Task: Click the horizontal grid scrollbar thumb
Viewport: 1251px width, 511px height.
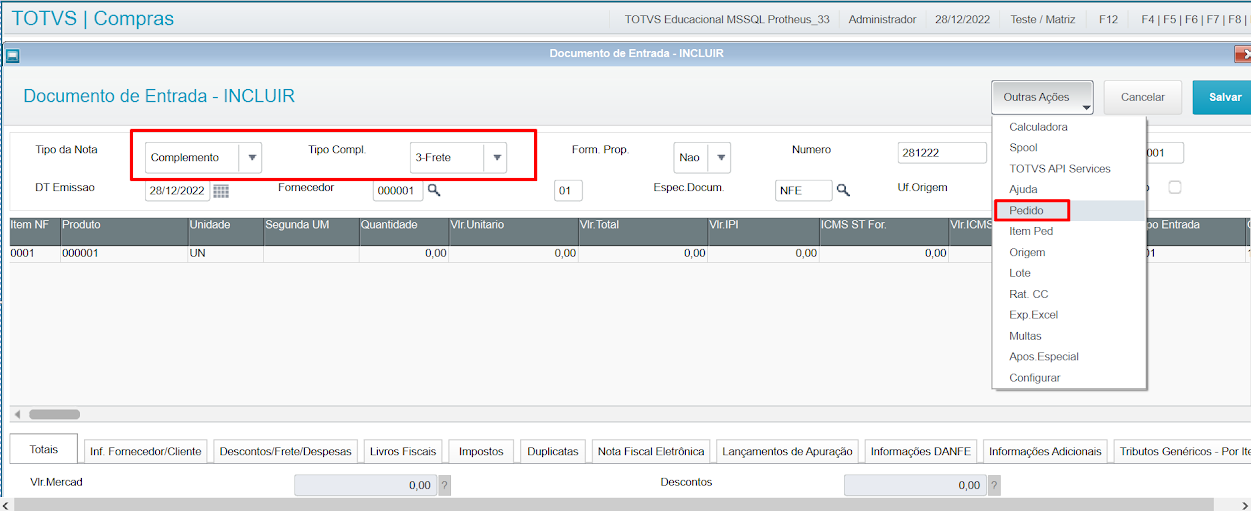Action: pyautogui.click(x=54, y=413)
